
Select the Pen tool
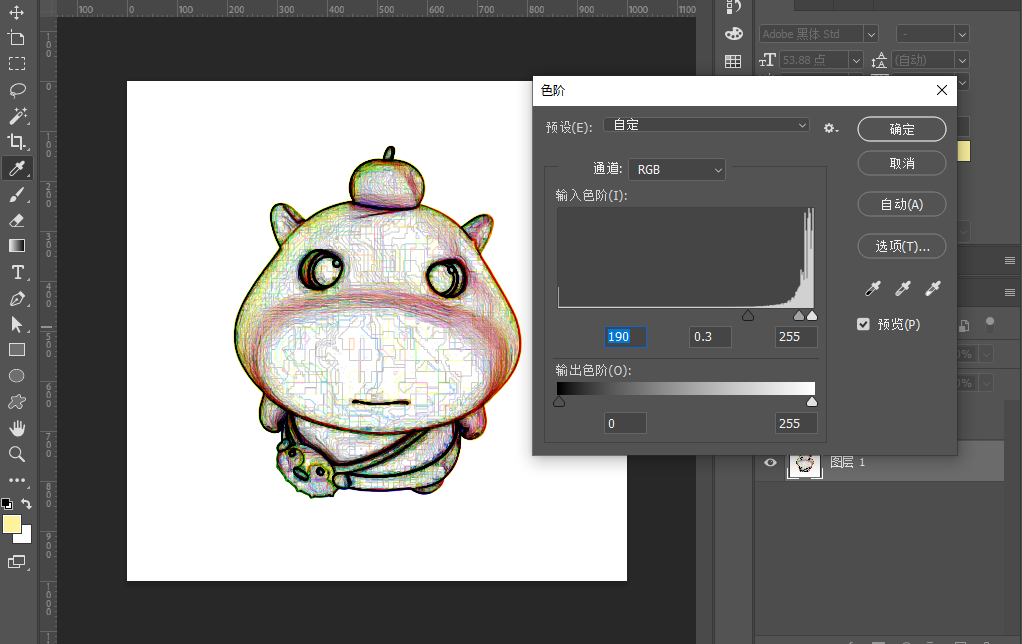click(x=17, y=298)
